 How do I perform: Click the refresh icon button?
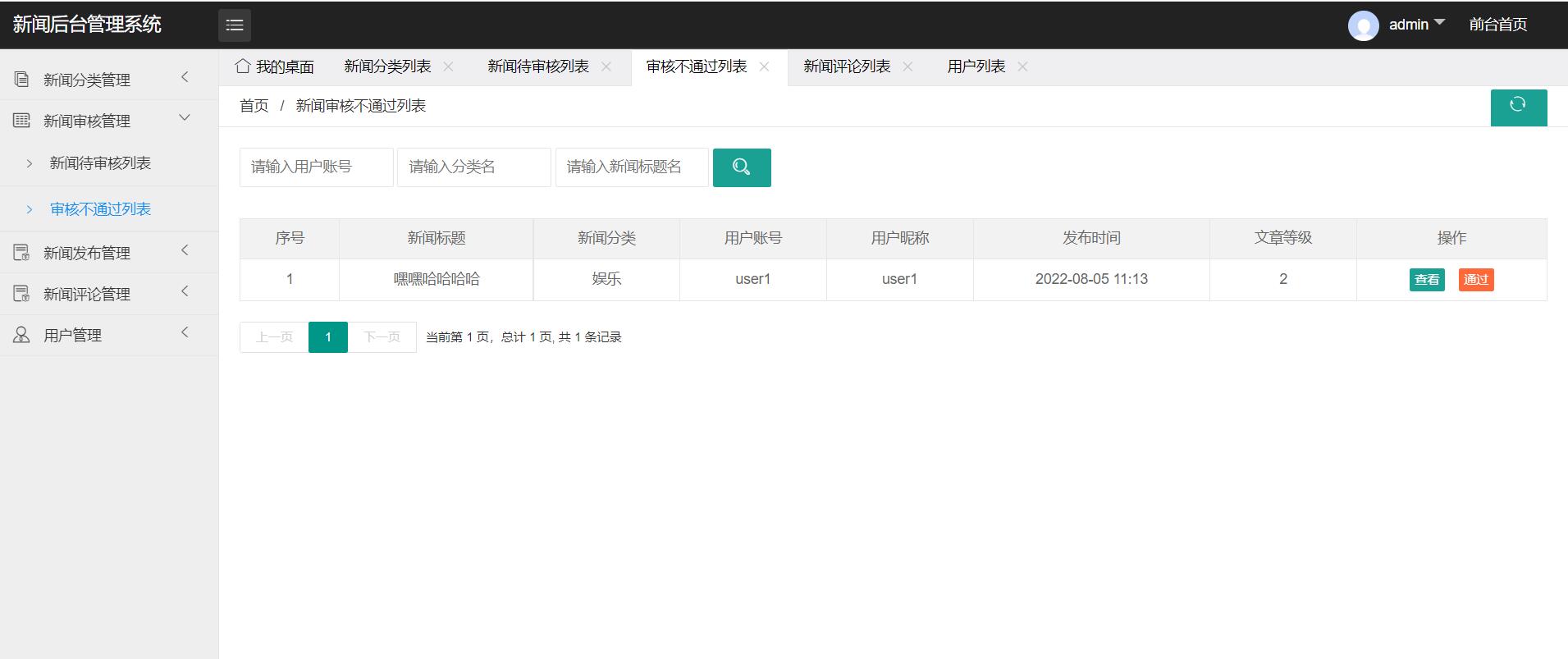coord(1518,108)
